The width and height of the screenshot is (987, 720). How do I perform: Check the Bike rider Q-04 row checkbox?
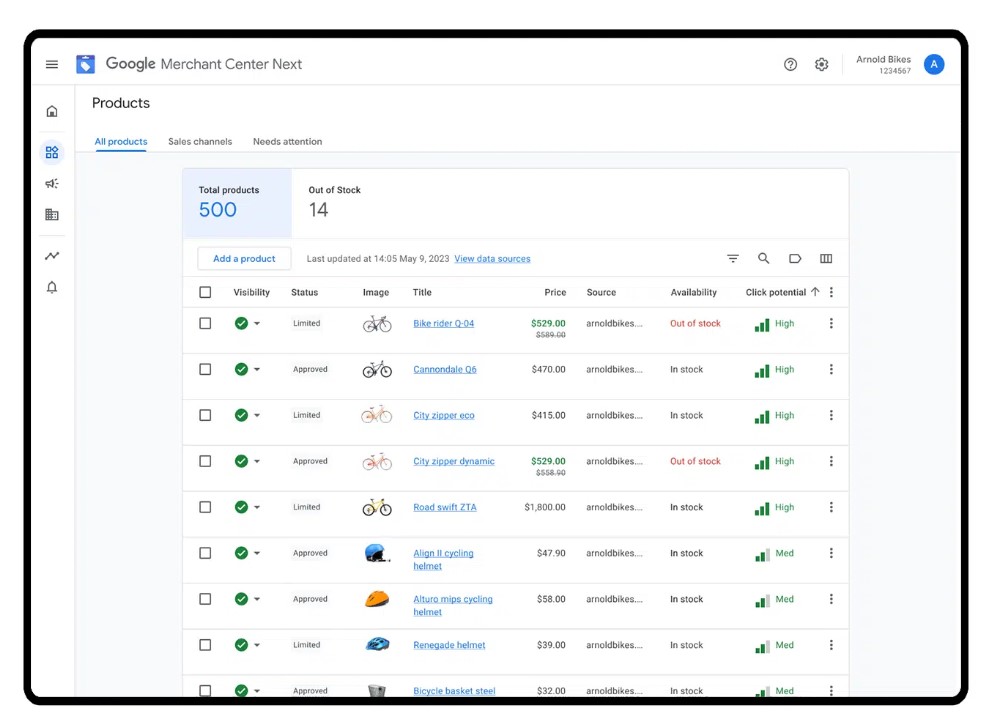click(x=205, y=323)
